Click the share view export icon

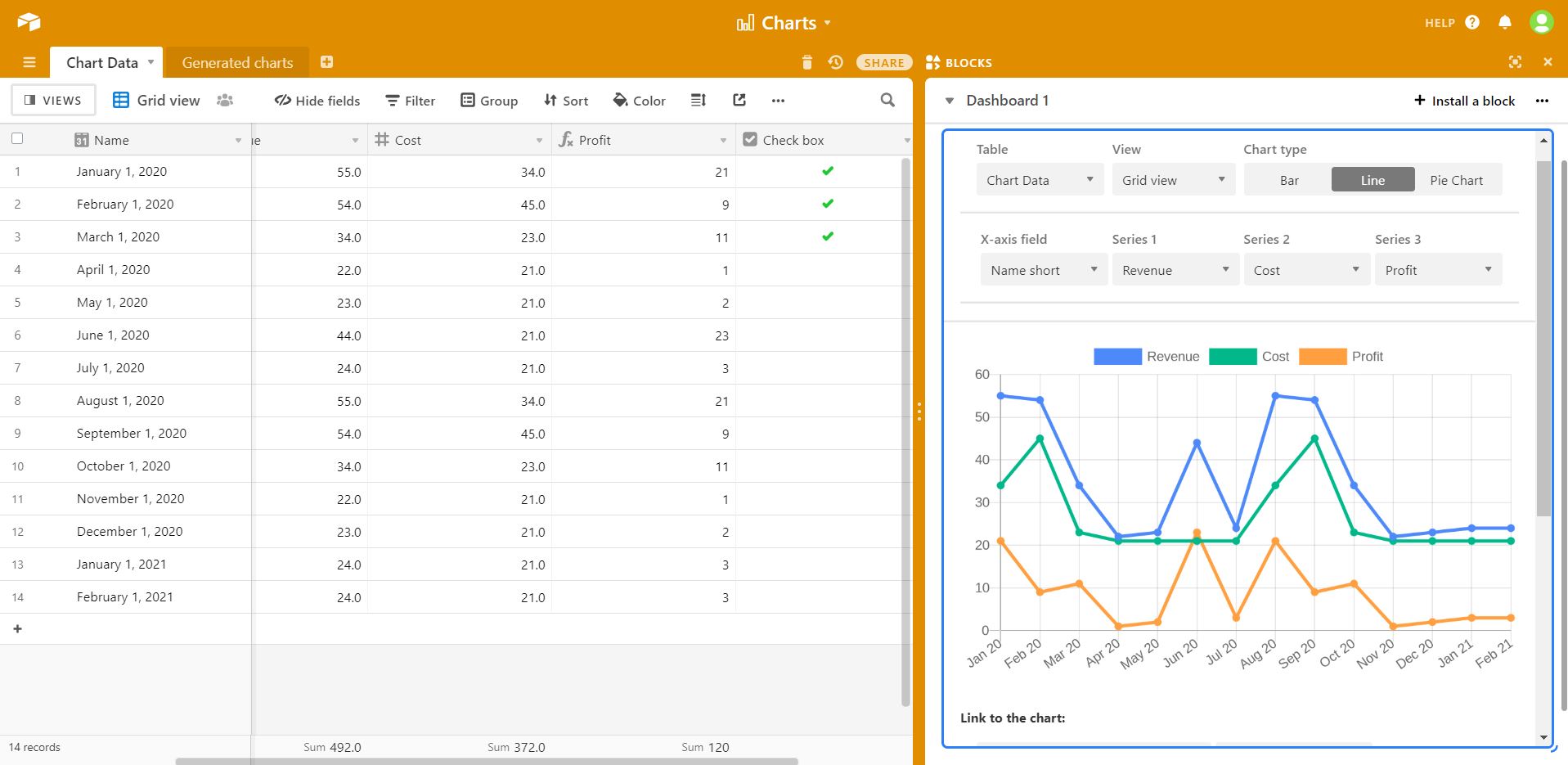click(x=739, y=100)
